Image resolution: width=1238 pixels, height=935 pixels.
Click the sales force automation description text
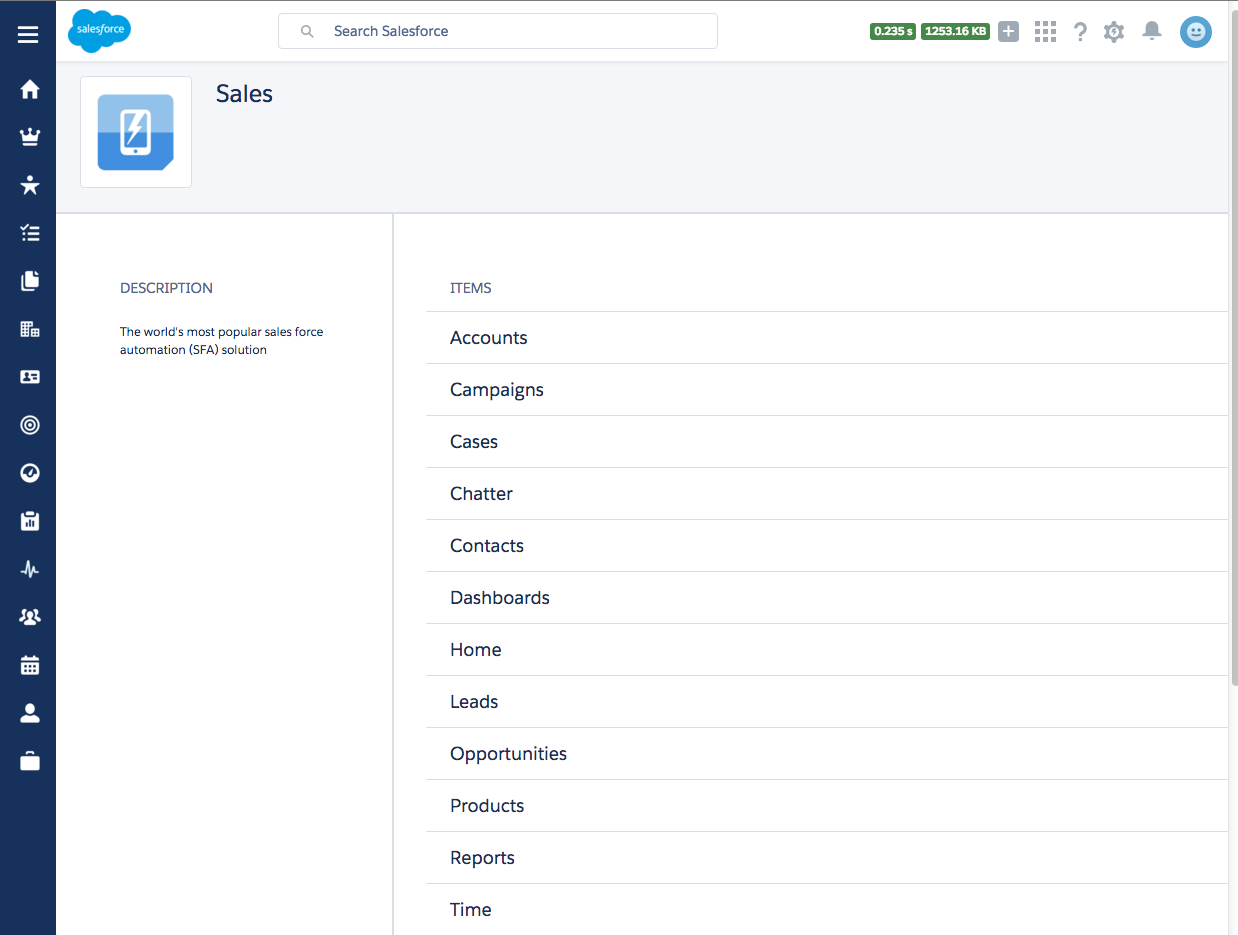pos(221,341)
